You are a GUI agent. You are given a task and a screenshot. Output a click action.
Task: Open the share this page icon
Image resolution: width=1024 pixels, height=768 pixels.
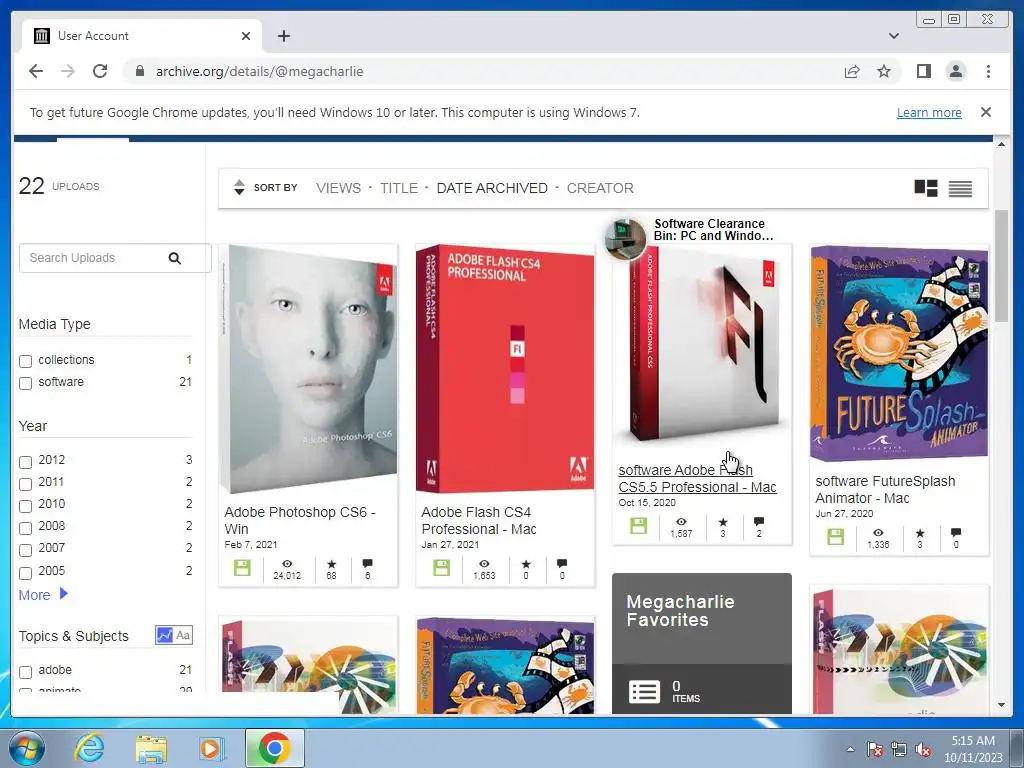click(x=852, y=71)
